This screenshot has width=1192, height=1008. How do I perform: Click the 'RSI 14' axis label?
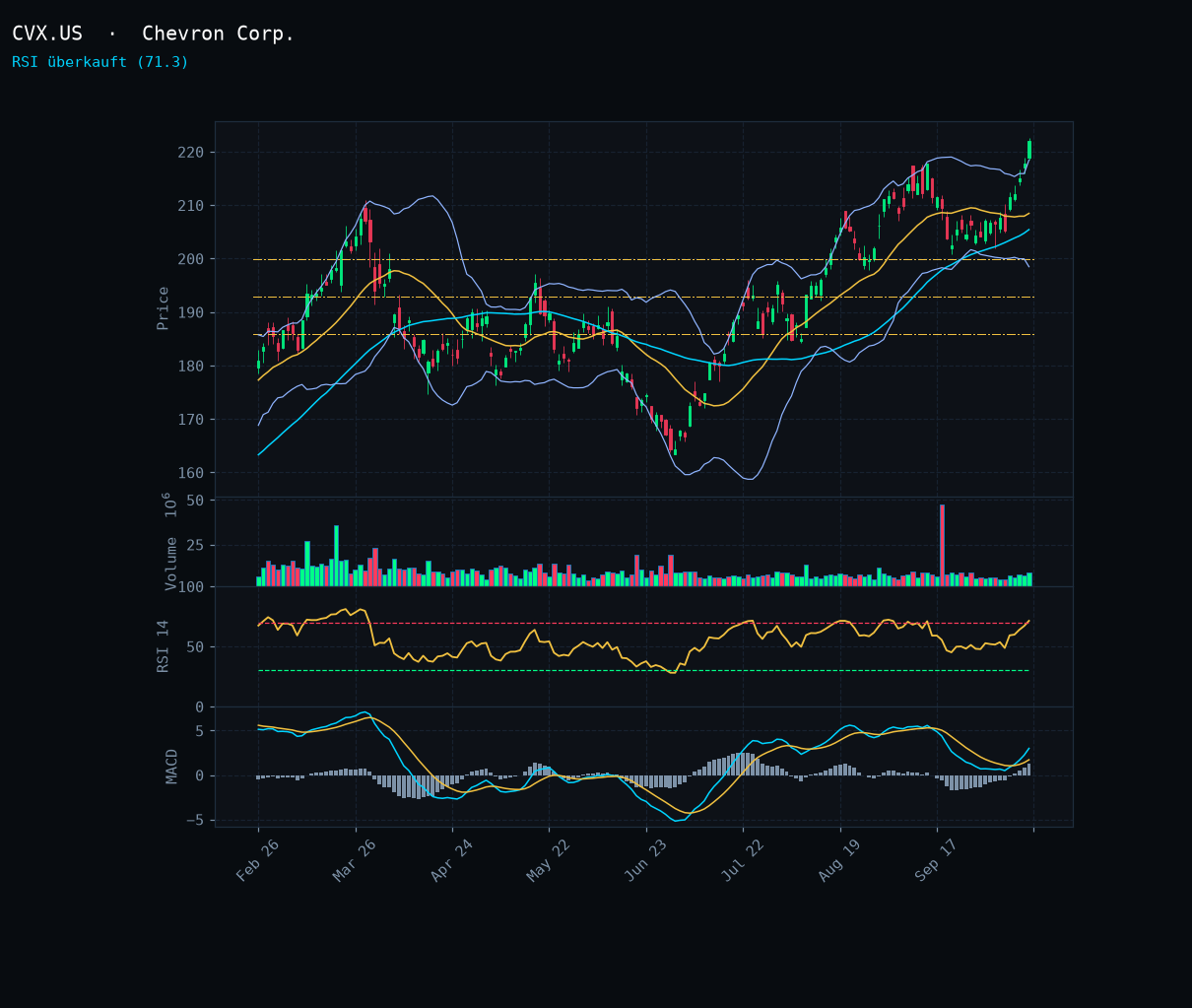[x=164, y=646]
